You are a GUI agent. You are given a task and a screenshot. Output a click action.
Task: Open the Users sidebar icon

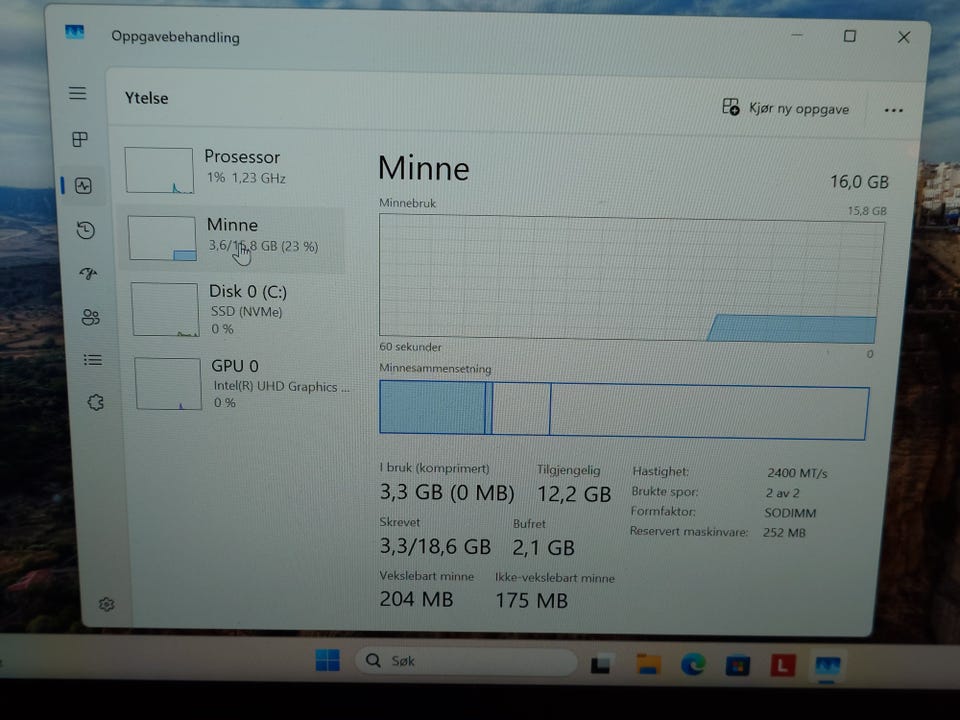pyautogui.click(x=91, y=317)
